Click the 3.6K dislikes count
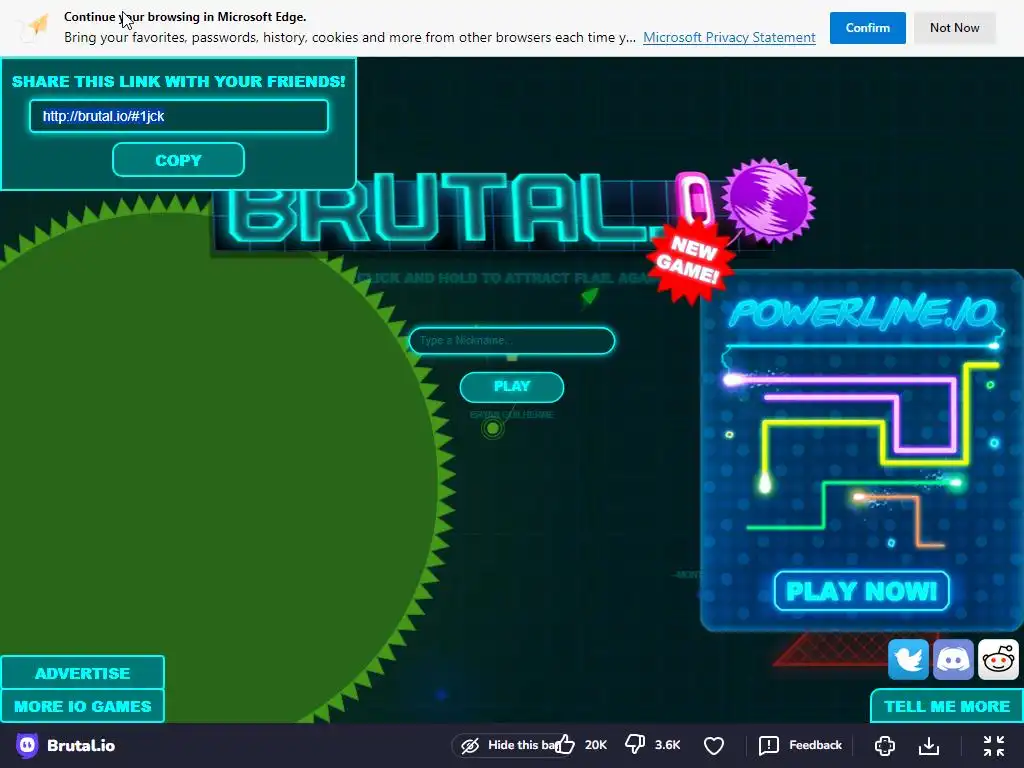Image resolution: width=1024 pixels, height=768 pixels. pos(667,745)
